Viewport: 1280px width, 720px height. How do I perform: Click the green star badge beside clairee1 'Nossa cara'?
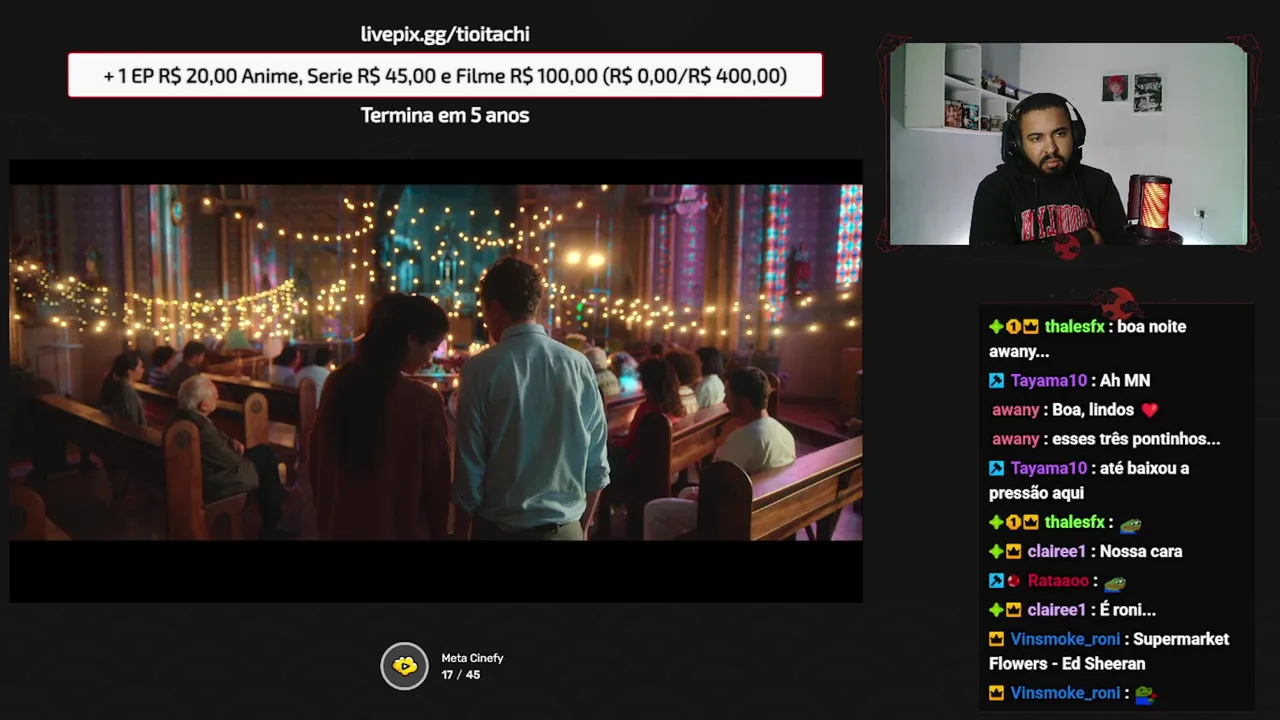(x=996, y=552)
